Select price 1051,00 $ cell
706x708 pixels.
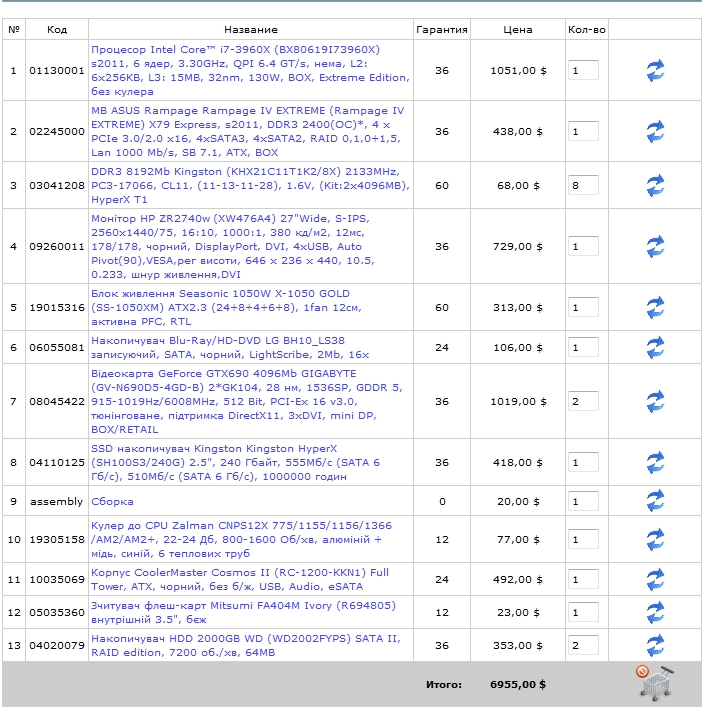518,70
